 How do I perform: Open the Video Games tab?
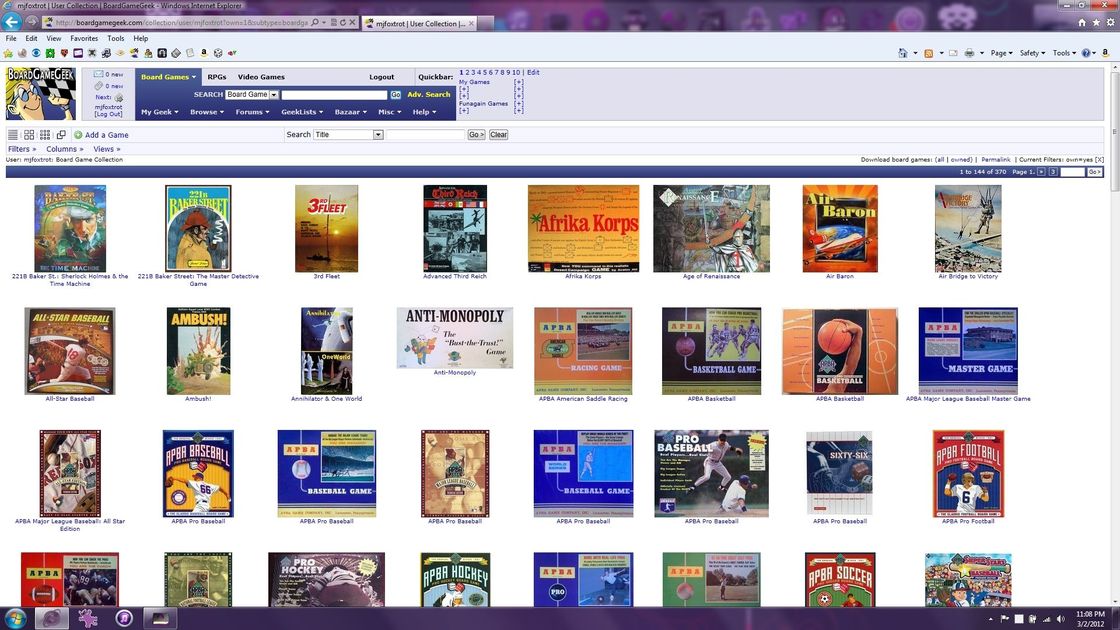click(x=261, y=77)
